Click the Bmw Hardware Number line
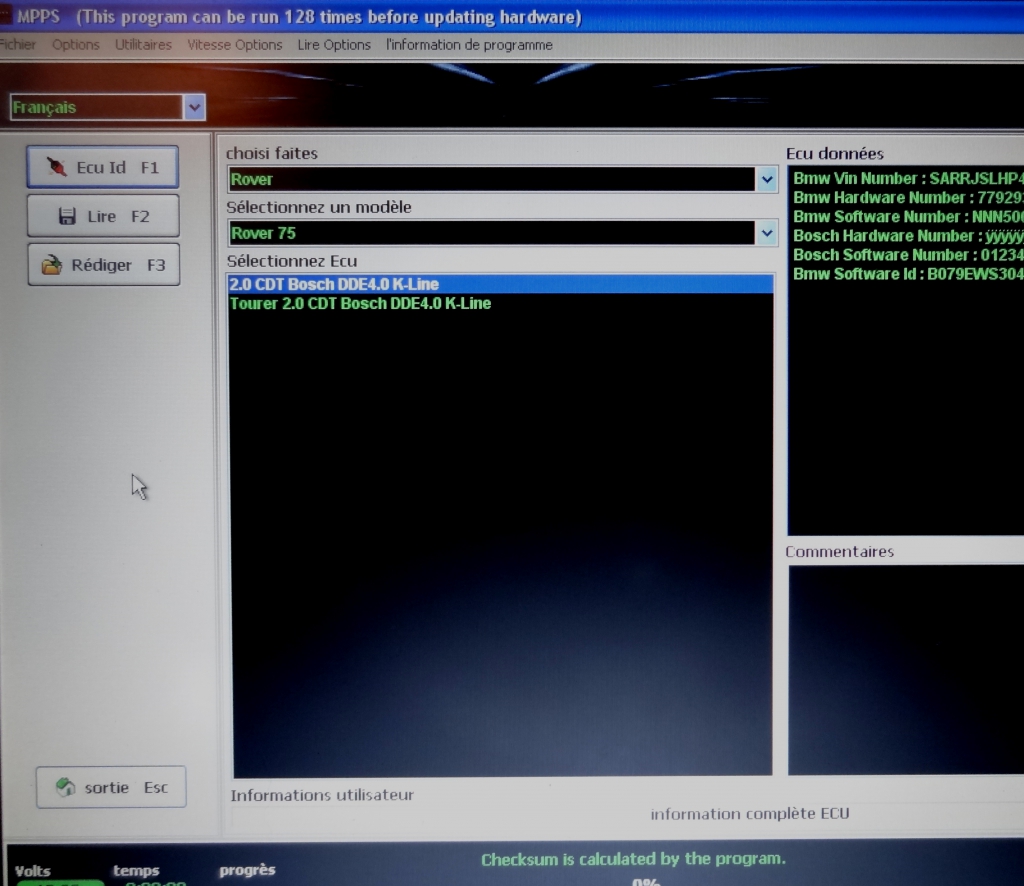 tap(908, 197)
